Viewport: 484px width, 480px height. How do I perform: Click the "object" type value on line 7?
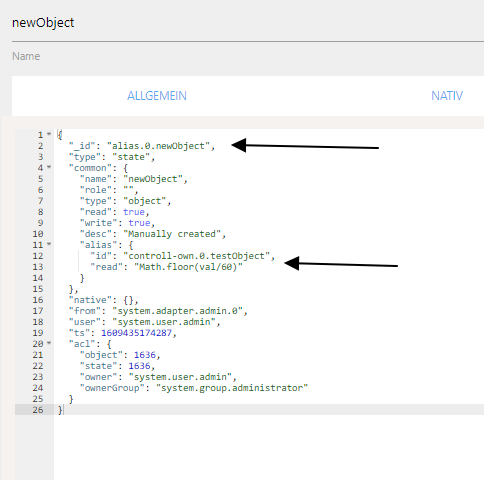[x=145, y=201]
